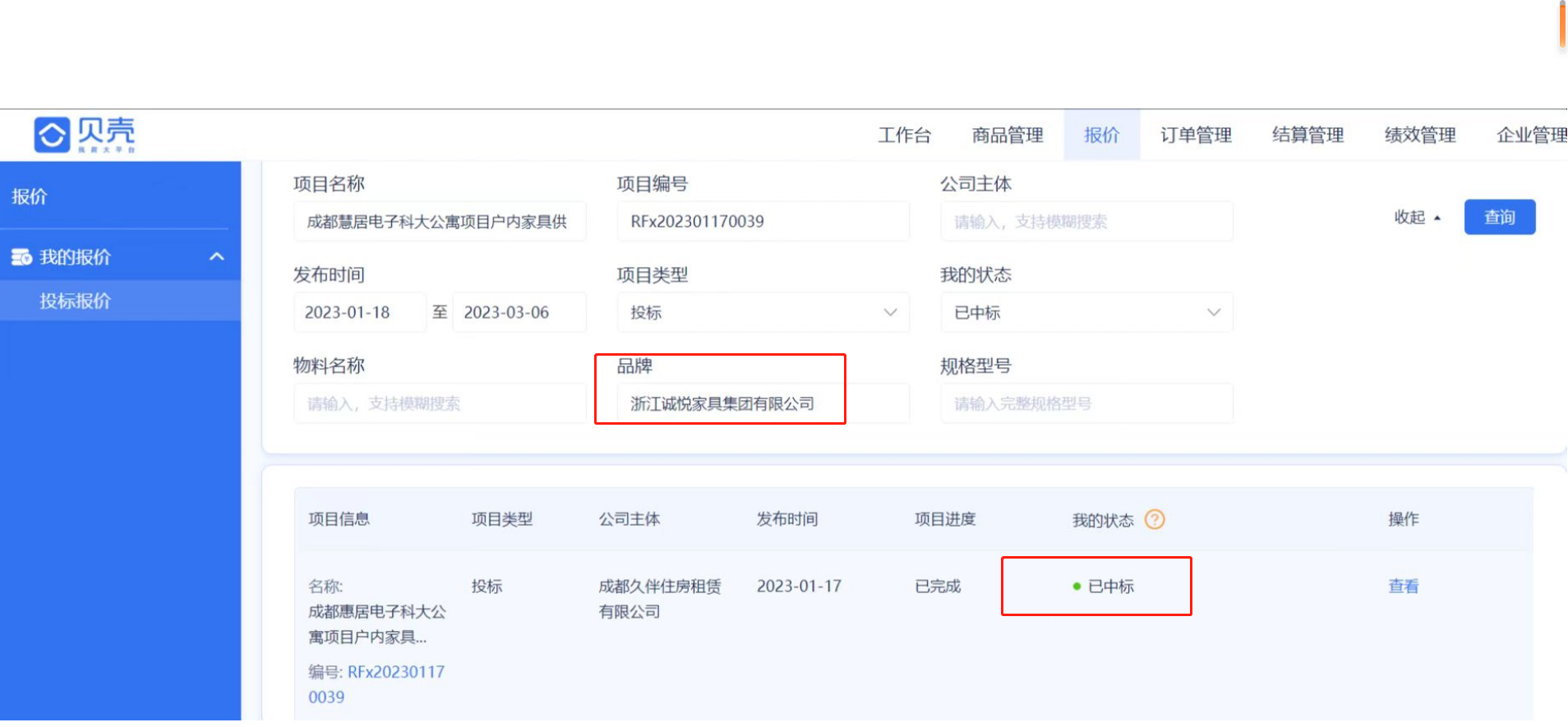Click the 项目信息 column header
Viewport: 1568px width, 727px height.
[x=339, y=519]
